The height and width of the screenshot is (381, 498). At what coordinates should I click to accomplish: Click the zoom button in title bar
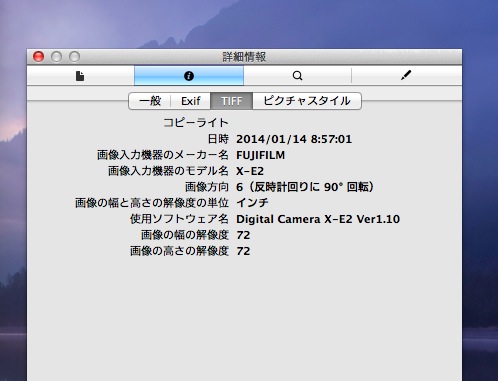pyautogui.click(x=74, y=57)
